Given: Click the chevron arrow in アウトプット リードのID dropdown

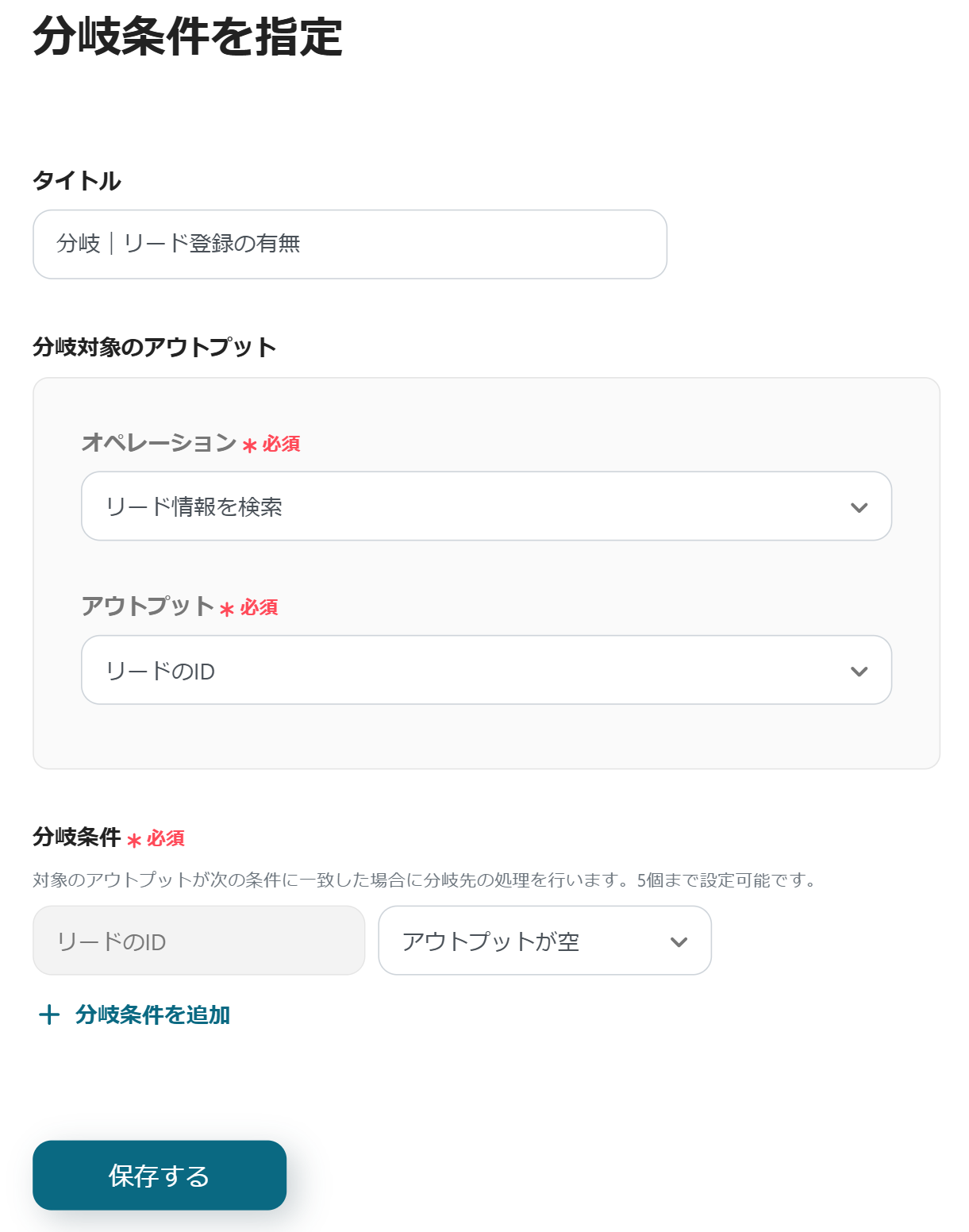Looking at the screenshot, I should pos(859,672).
